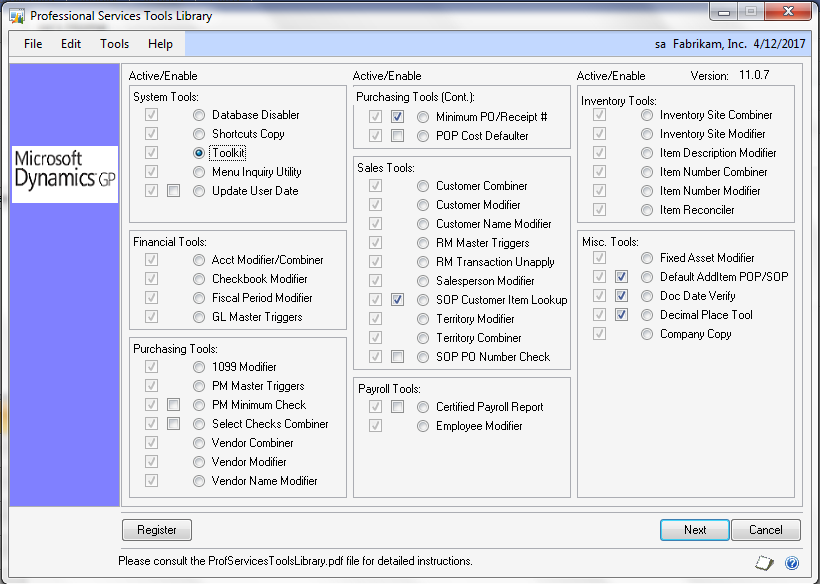Uncheck the Decimal Place Tool enable checkbox
The width and height of the screenshot is (820, 584).
621,315
